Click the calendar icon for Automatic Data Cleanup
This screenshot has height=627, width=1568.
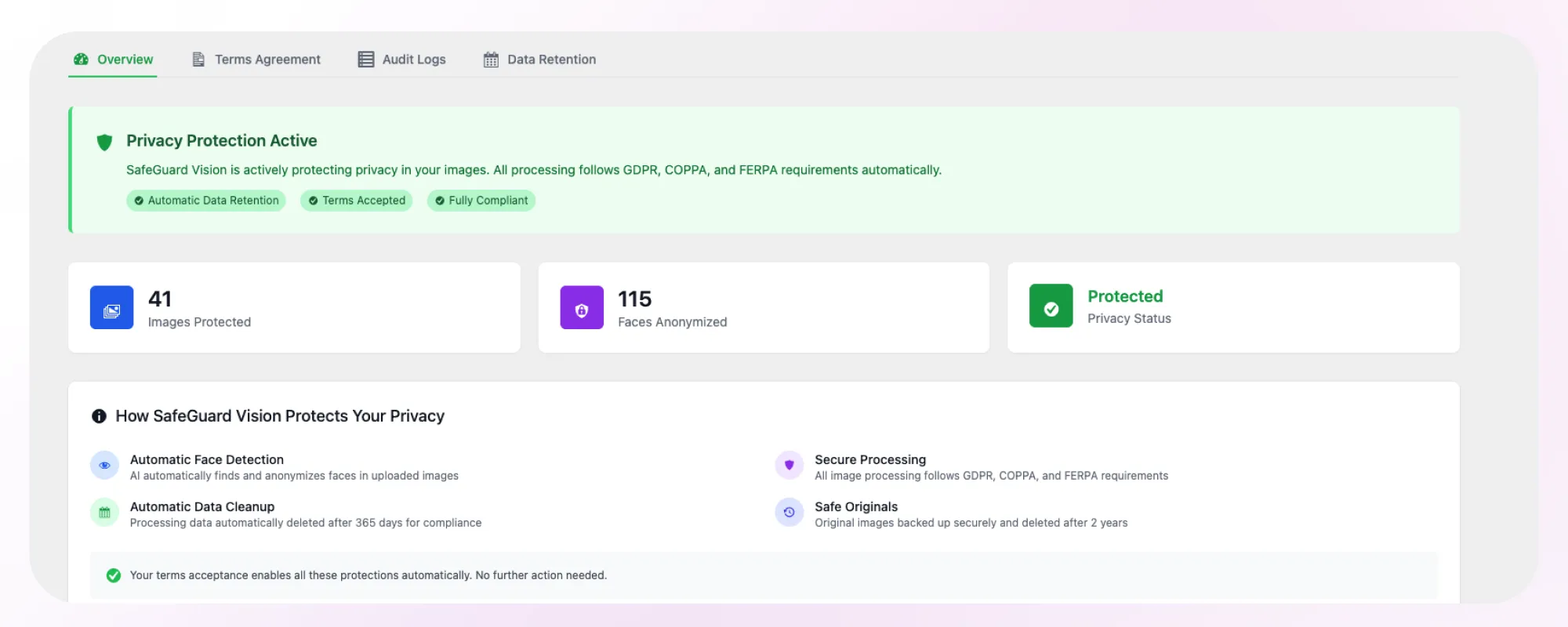click(x=104, y=513)
